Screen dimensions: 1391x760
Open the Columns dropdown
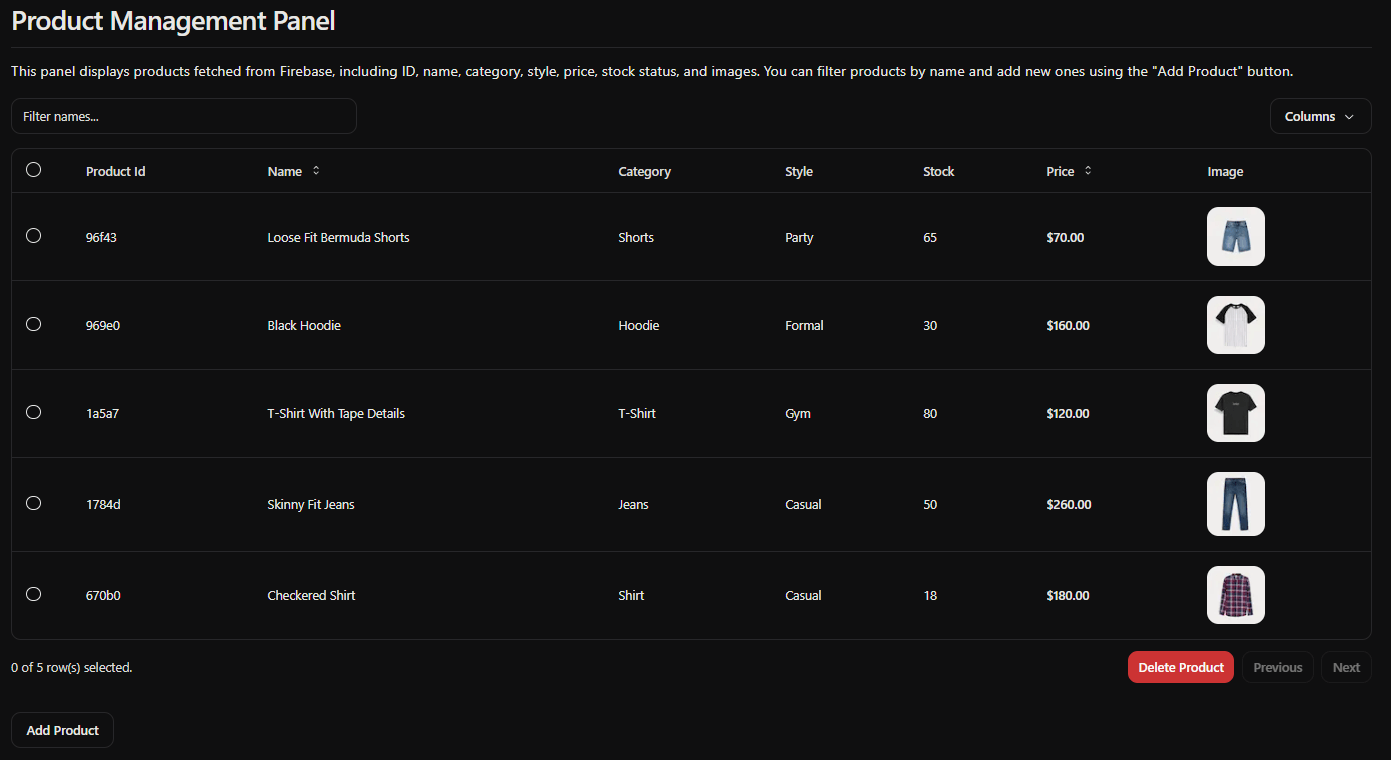(x=1320, y=116)
